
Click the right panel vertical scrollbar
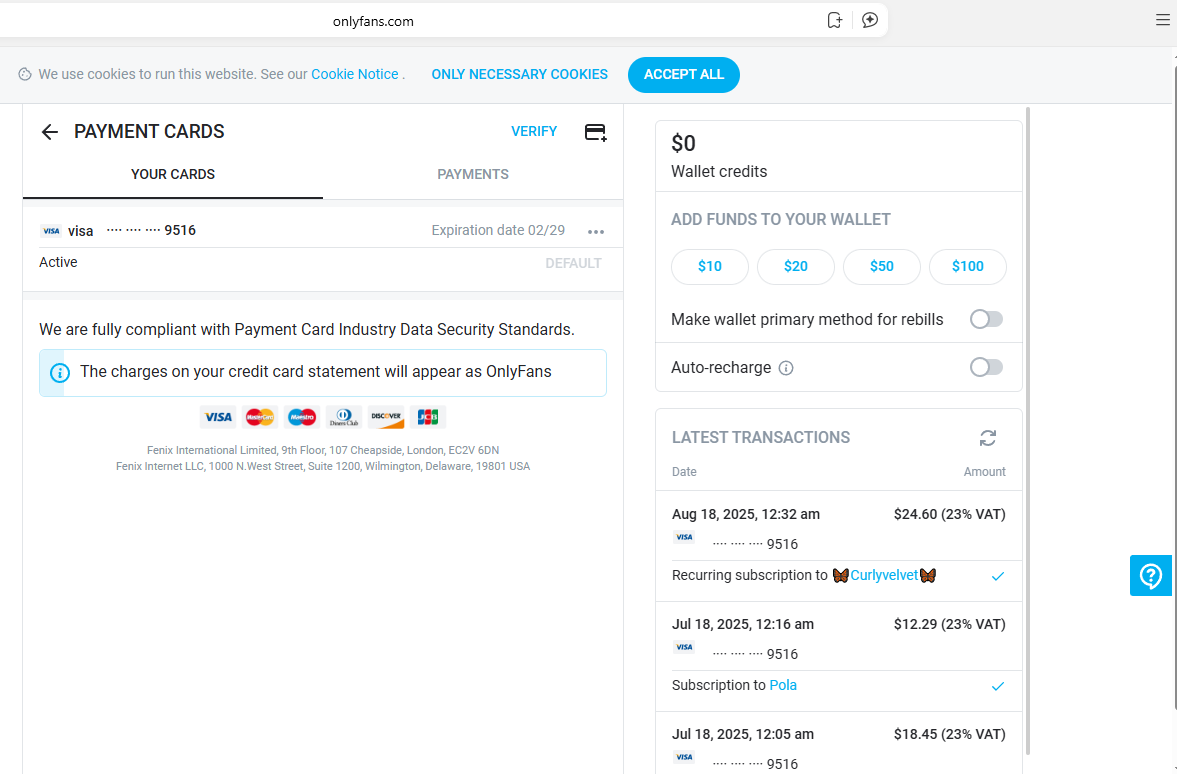click(1028, 430)
